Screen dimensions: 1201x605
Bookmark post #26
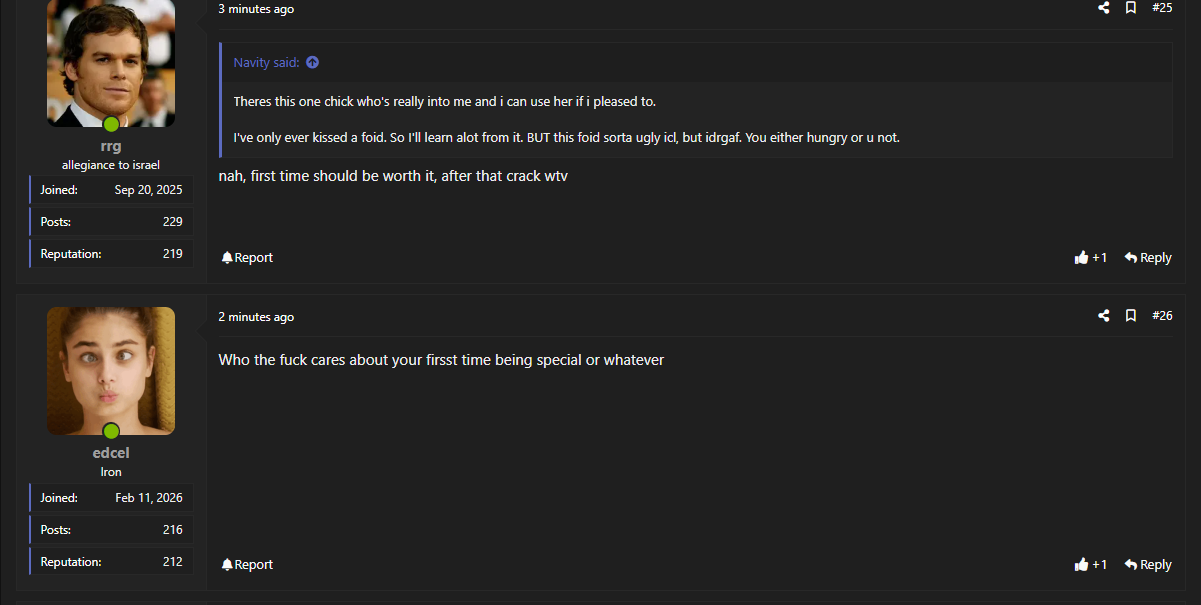(x=1131, y=316)
